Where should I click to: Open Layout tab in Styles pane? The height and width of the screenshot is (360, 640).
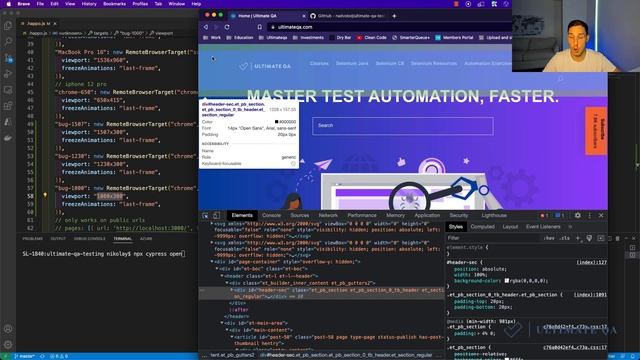510,227
